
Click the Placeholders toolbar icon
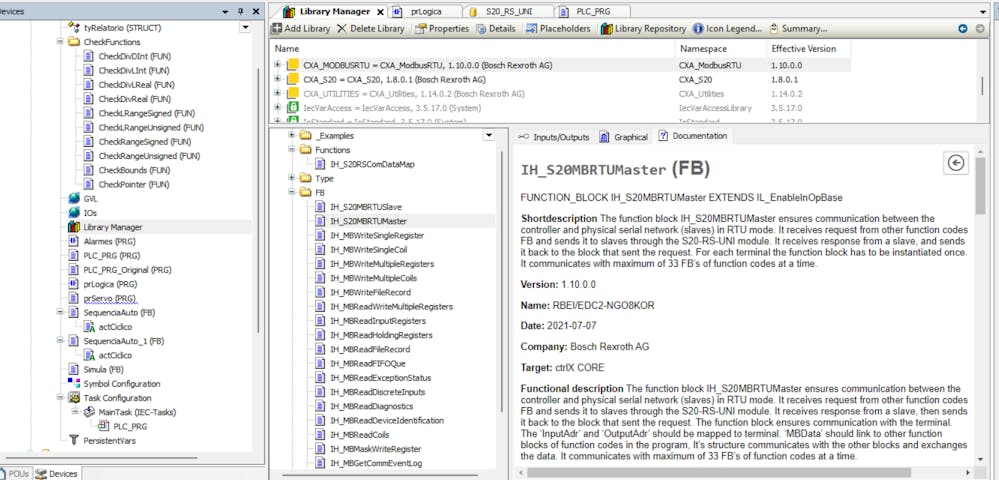click(x=530, y=29)
